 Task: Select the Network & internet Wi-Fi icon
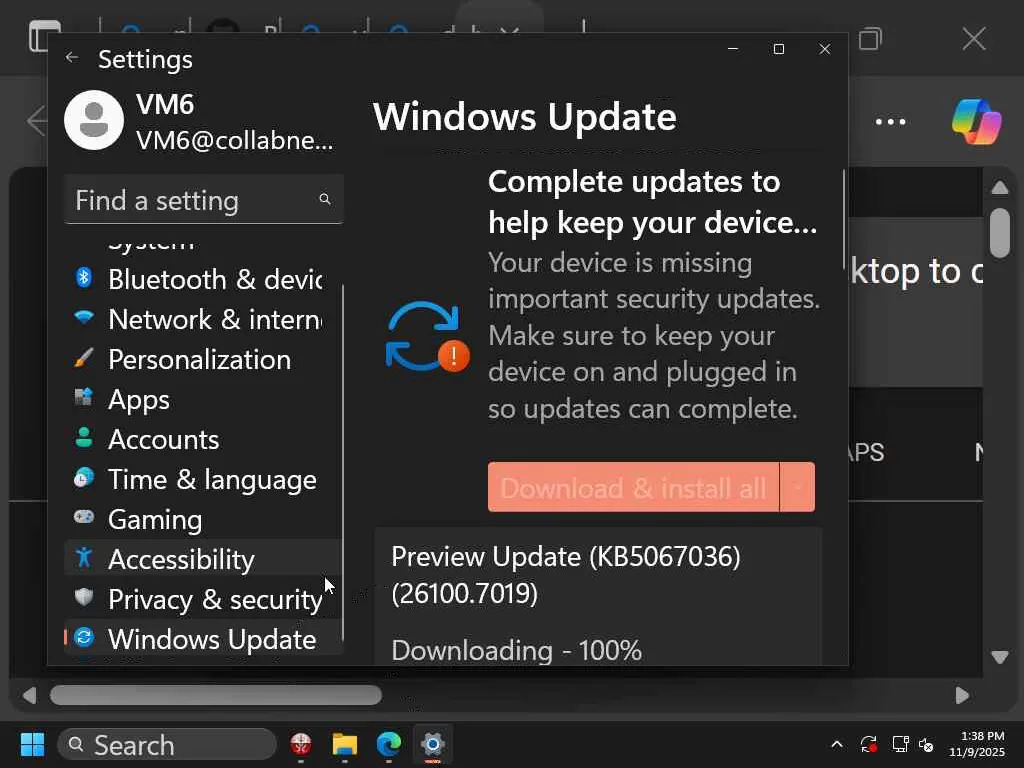(x=84, y=318)
